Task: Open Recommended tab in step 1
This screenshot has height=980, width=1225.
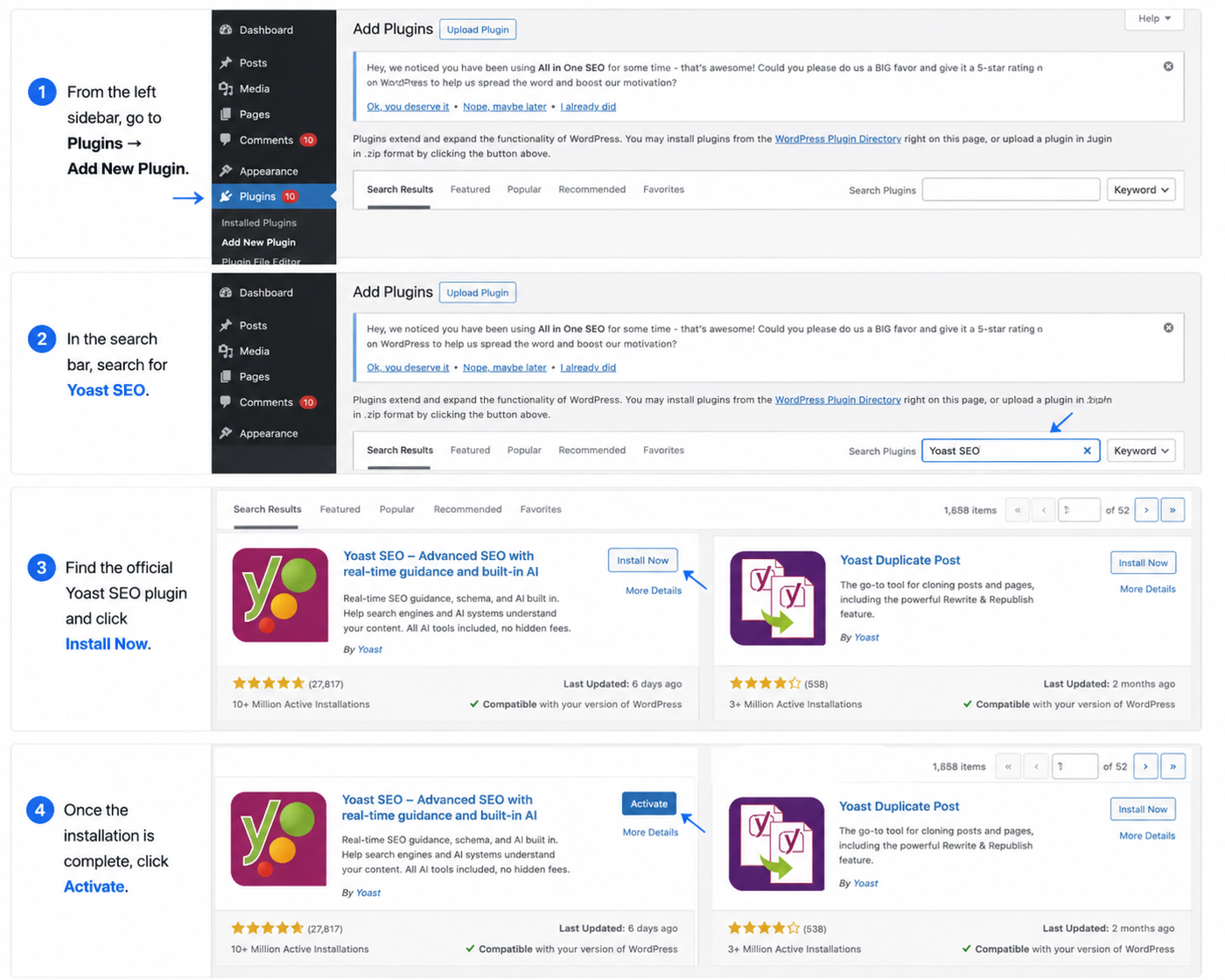Action: pyautogui.click(x=592, y=190)
